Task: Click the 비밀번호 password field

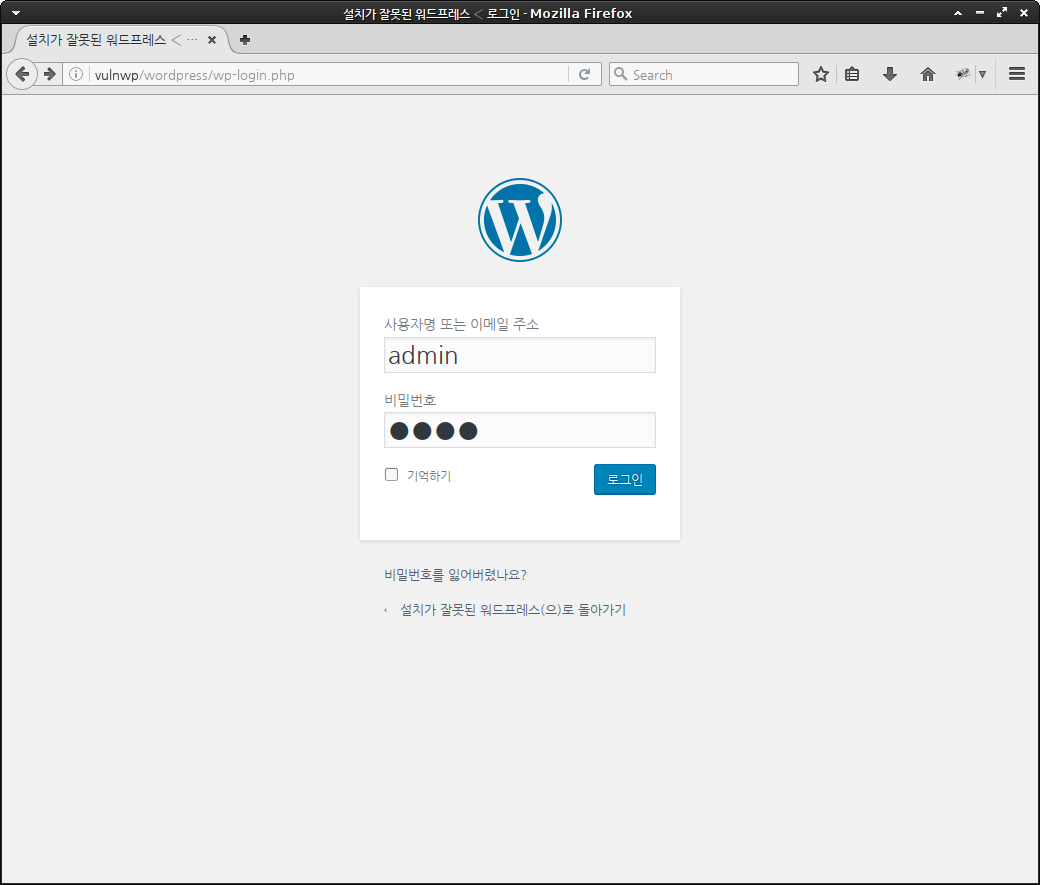Action: click(x=520, y=430)
